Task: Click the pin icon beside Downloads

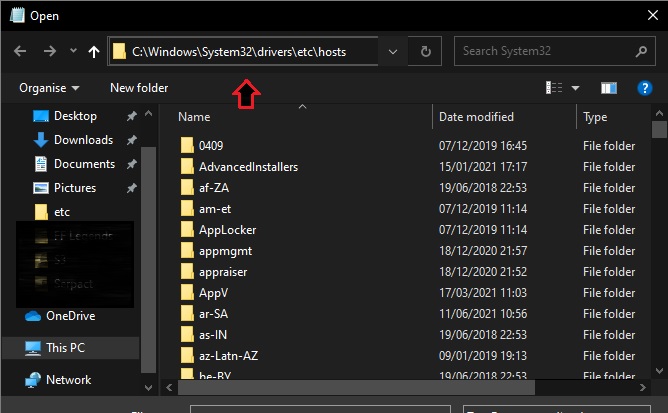Action: [132, 140]
